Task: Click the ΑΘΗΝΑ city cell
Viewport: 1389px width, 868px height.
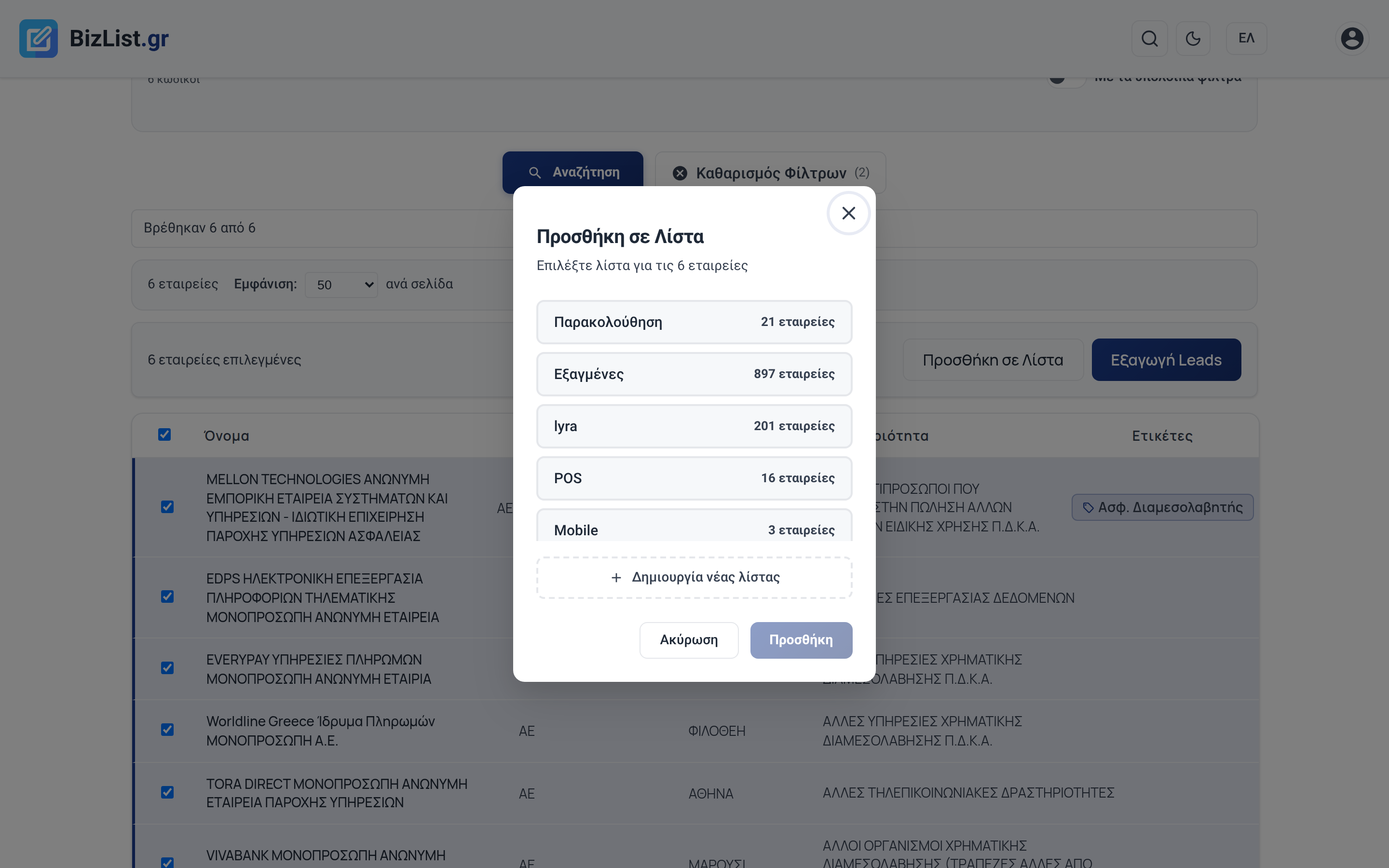Action: pyautogui.click(x=710, y=793)
